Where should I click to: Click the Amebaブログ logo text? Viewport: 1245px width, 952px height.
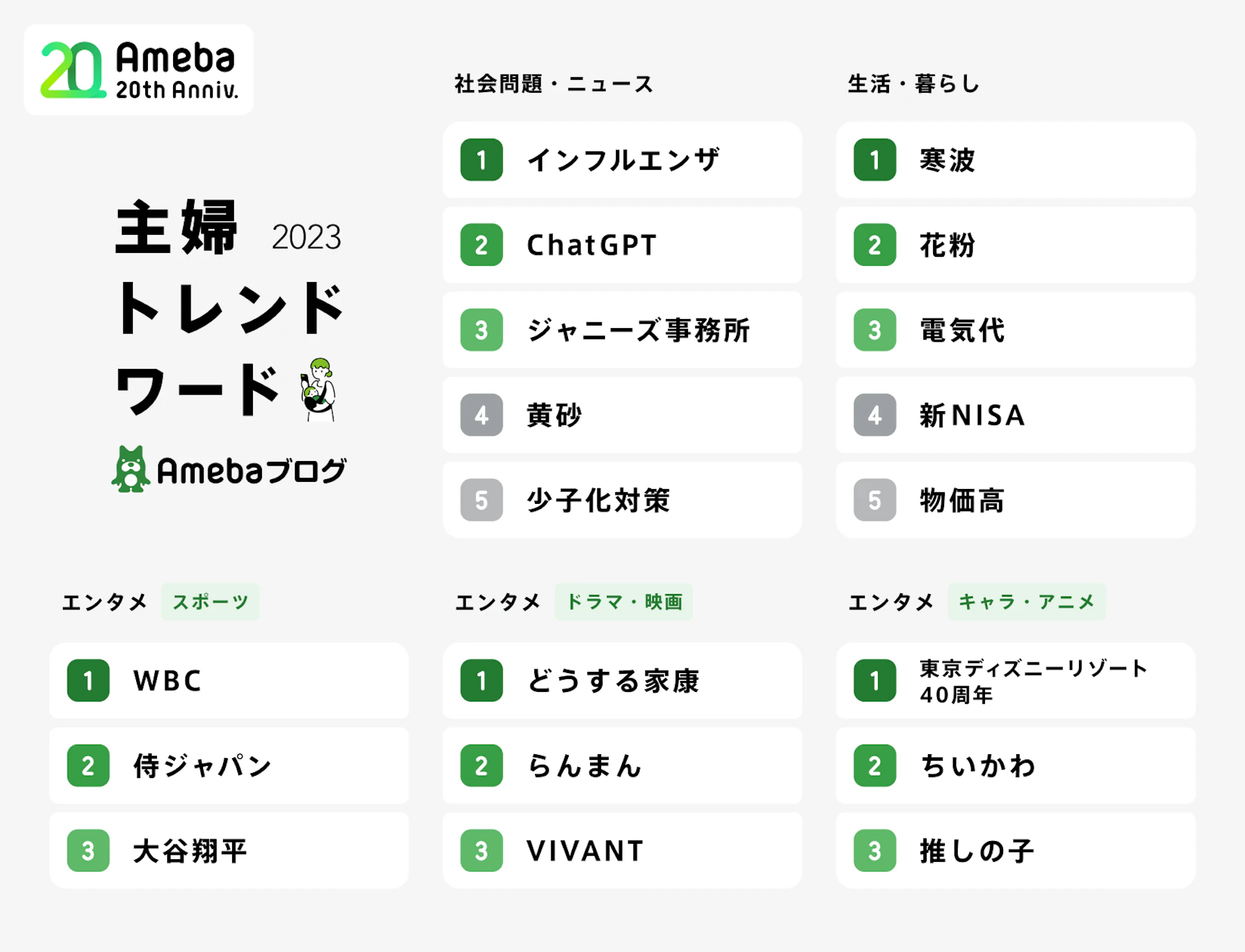(252, 471)
